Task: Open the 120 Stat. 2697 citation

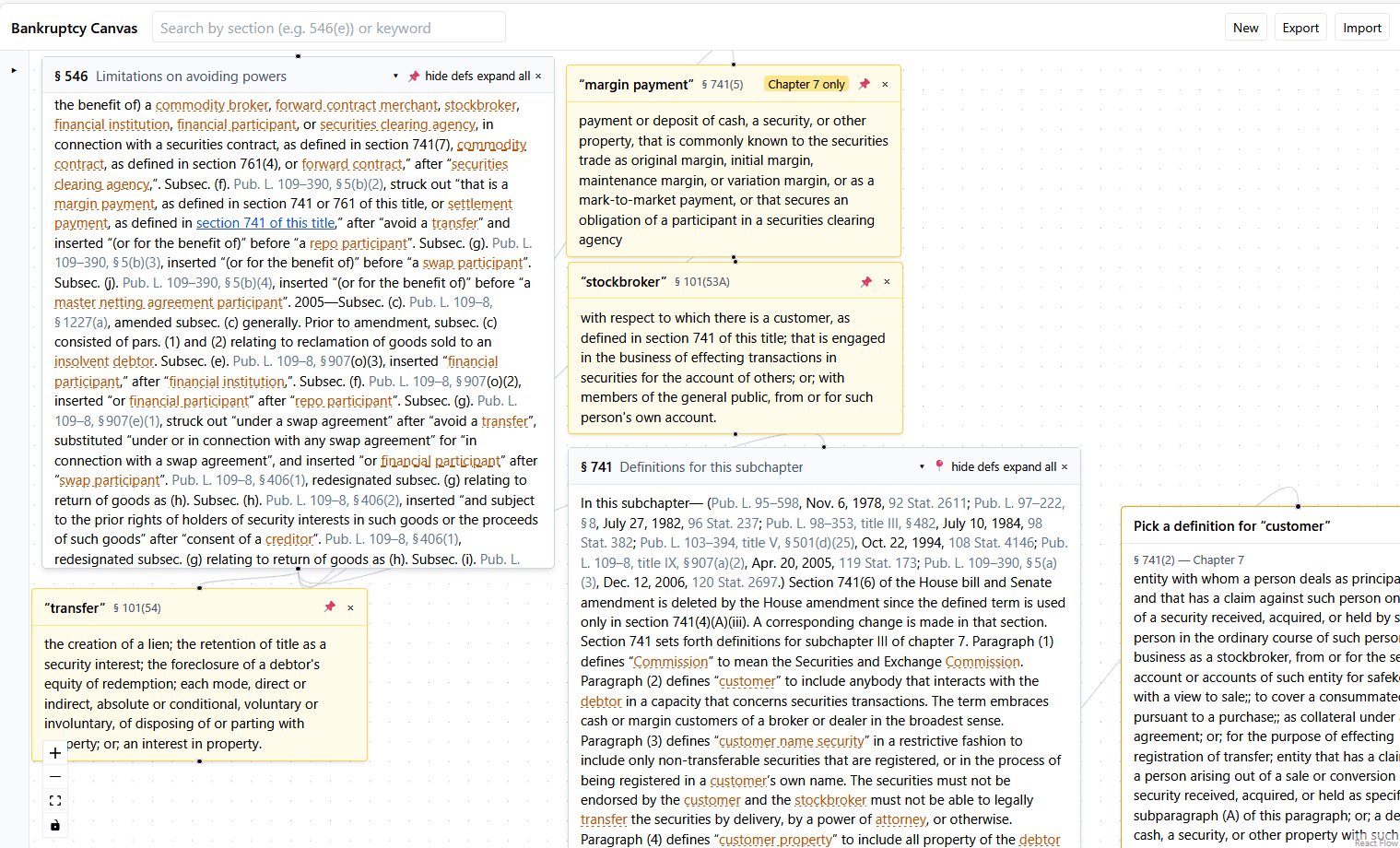Action: click(x=735, y=583)
